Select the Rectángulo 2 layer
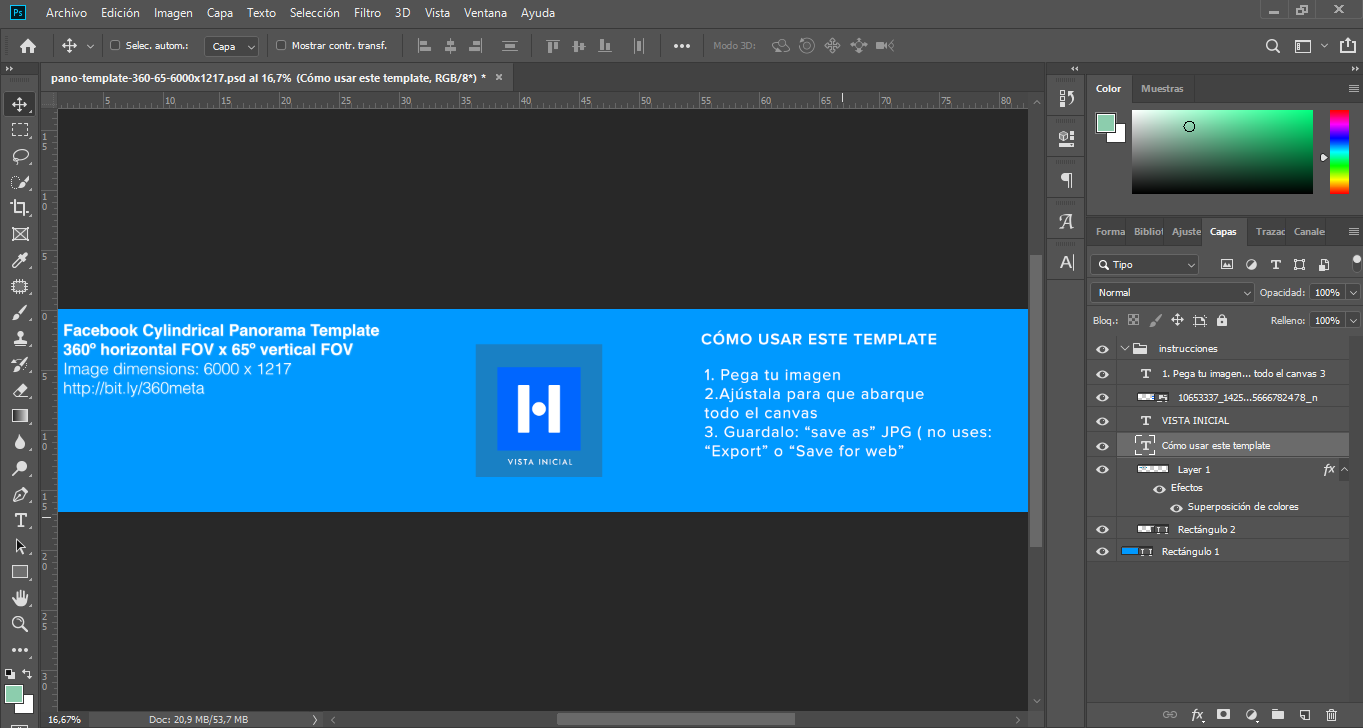Viewport: 1363px width, 728px height. click(x=1206, y=529)
